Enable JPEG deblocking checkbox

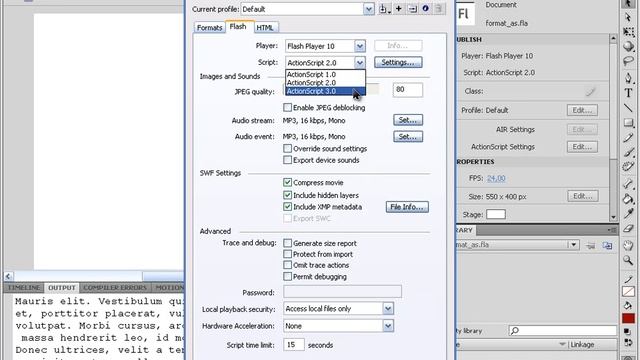(287, 107)
